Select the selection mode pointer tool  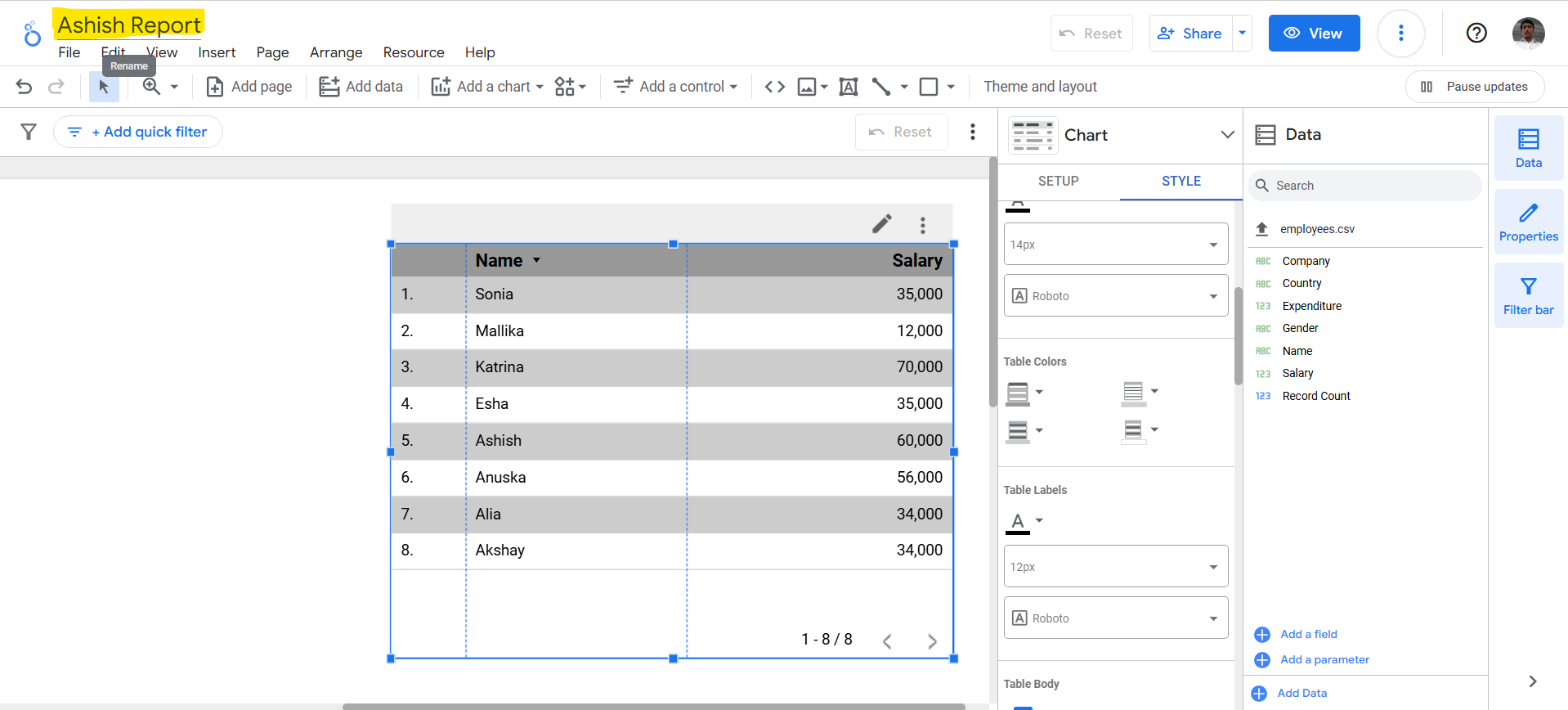click(104, 87)
